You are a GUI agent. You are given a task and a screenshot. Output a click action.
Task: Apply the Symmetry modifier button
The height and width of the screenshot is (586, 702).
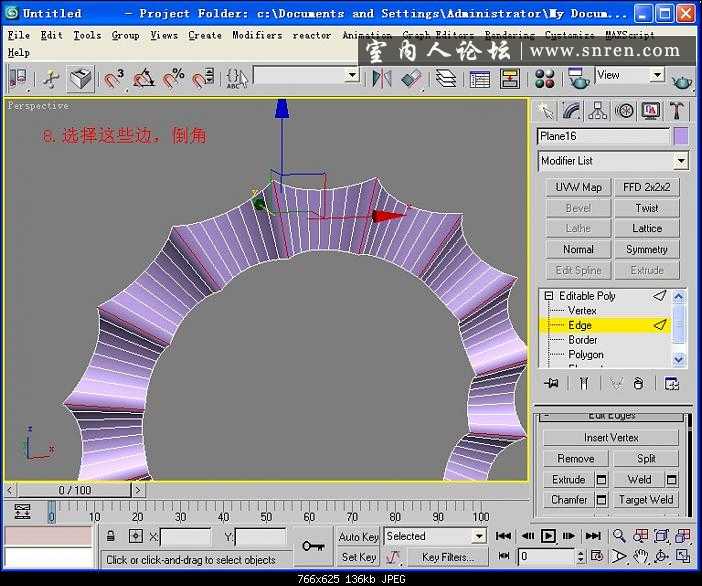(647, 250)
